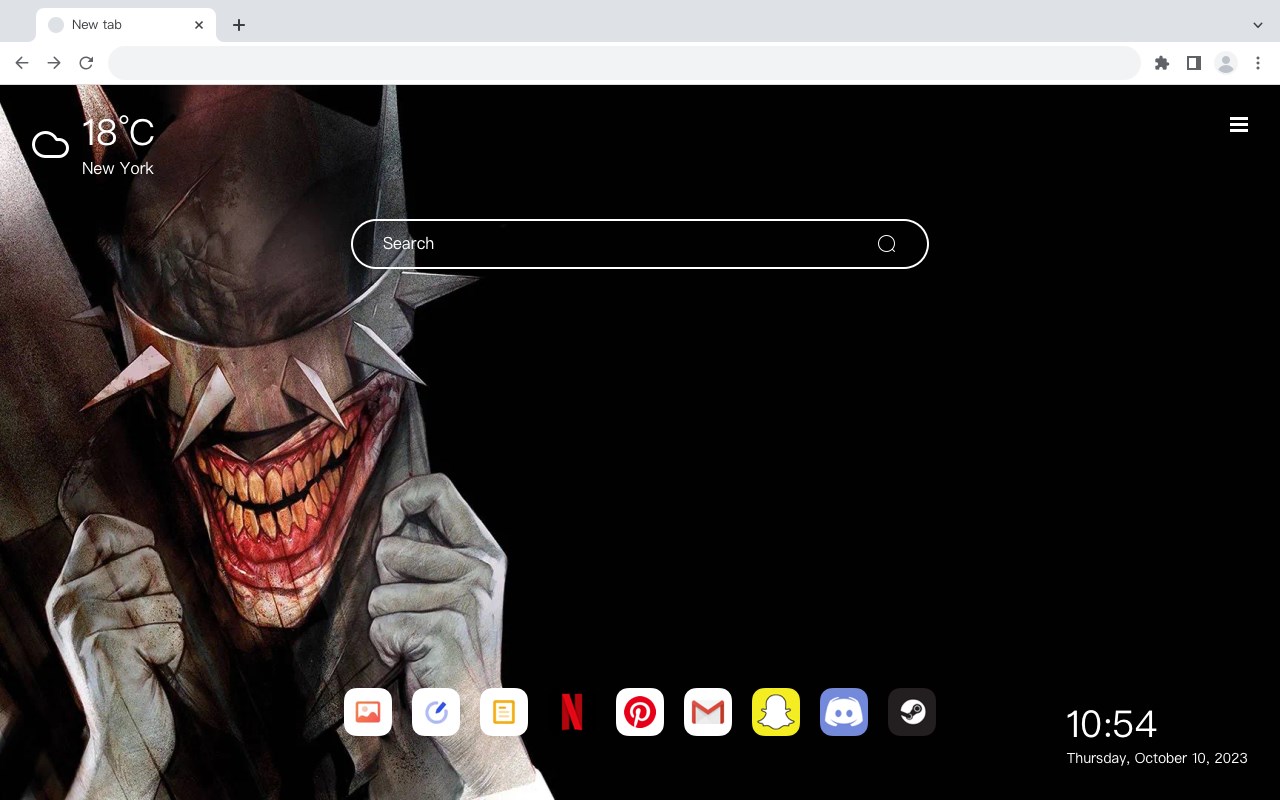Viewport: 1280px width, 800px height.
Task: Open a new tab with plus button
Action: click(x=238, y=25)
